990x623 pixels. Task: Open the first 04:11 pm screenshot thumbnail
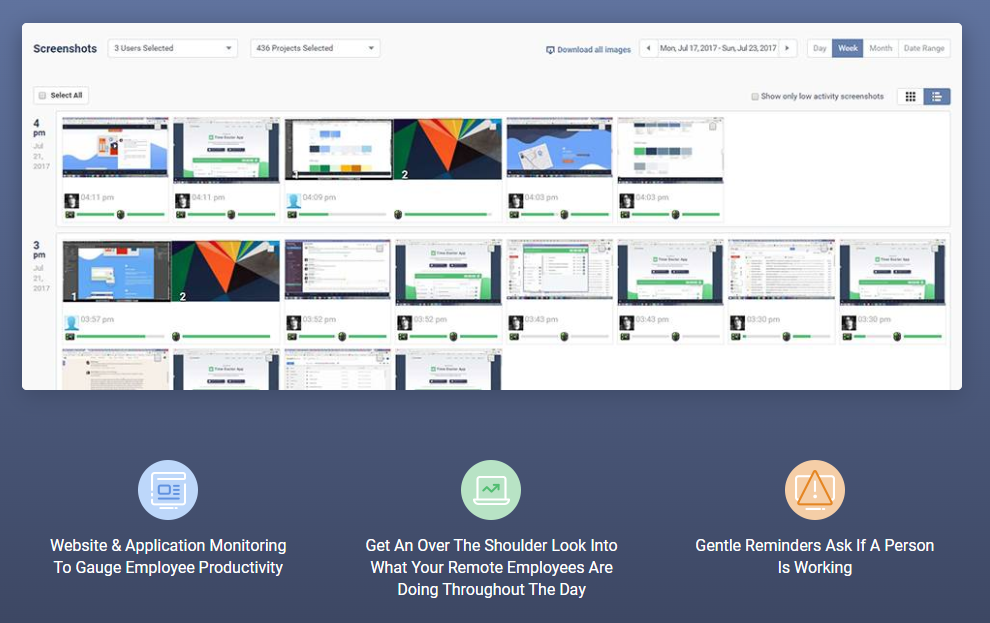[115, 149]
